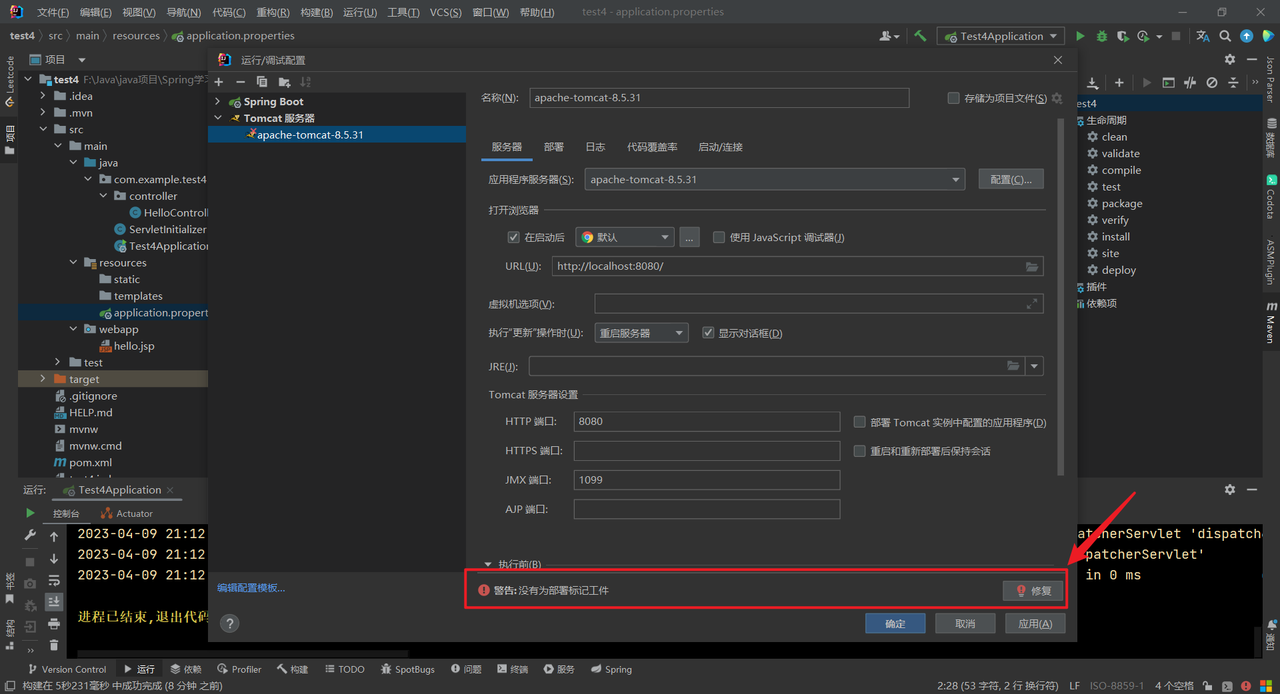This screenshot has width=1280, height=694.
Task: Download sources in the Maven toolbar
Action: (1093, 83)
